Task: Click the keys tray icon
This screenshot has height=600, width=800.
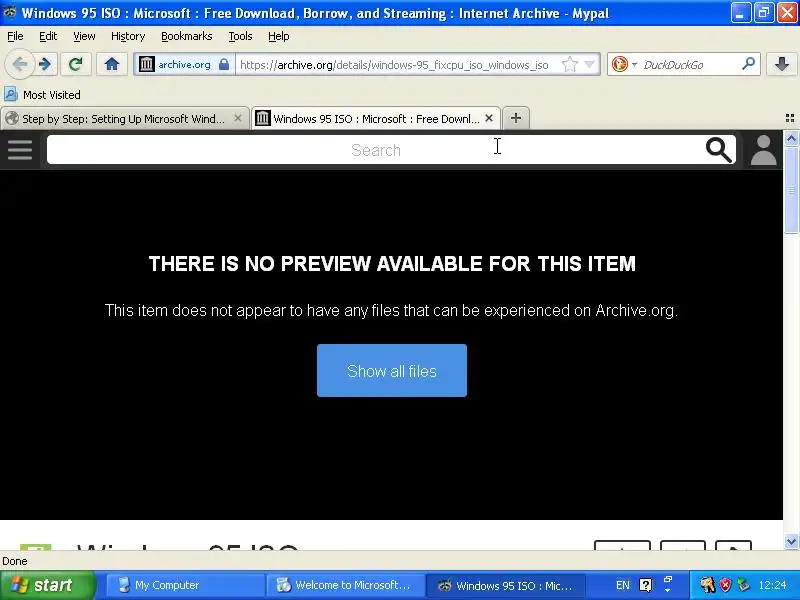Action: pos(707,585)
